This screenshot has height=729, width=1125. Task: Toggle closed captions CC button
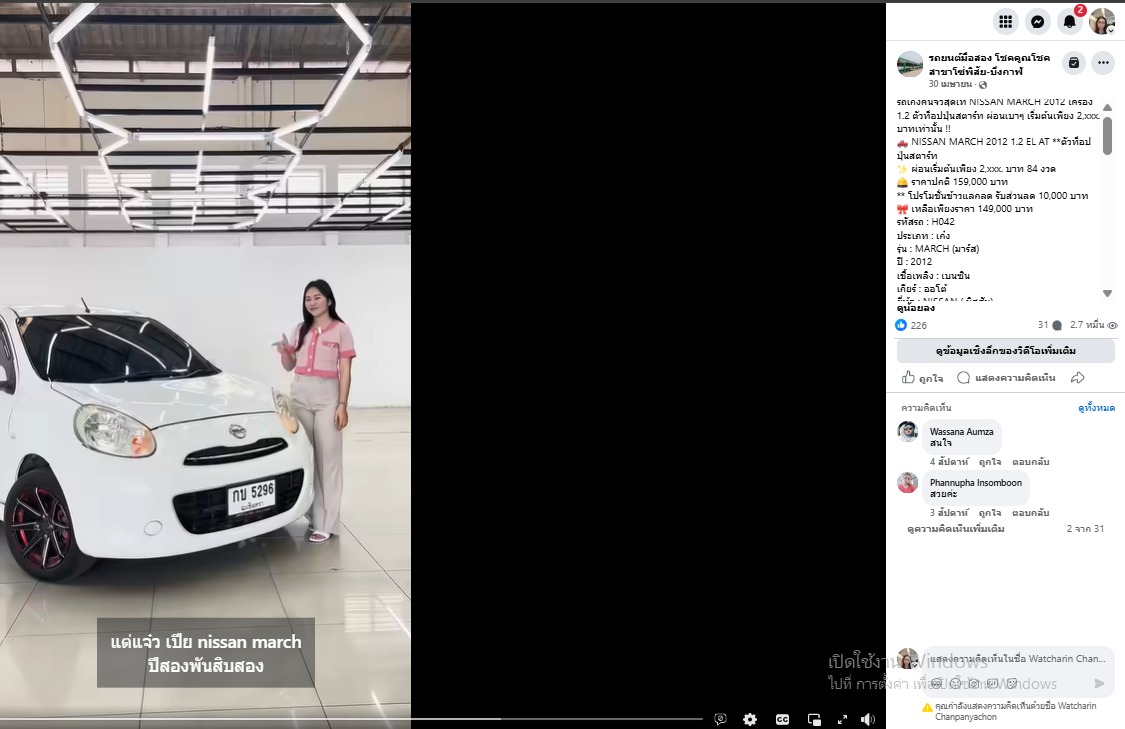coord(782,719)
